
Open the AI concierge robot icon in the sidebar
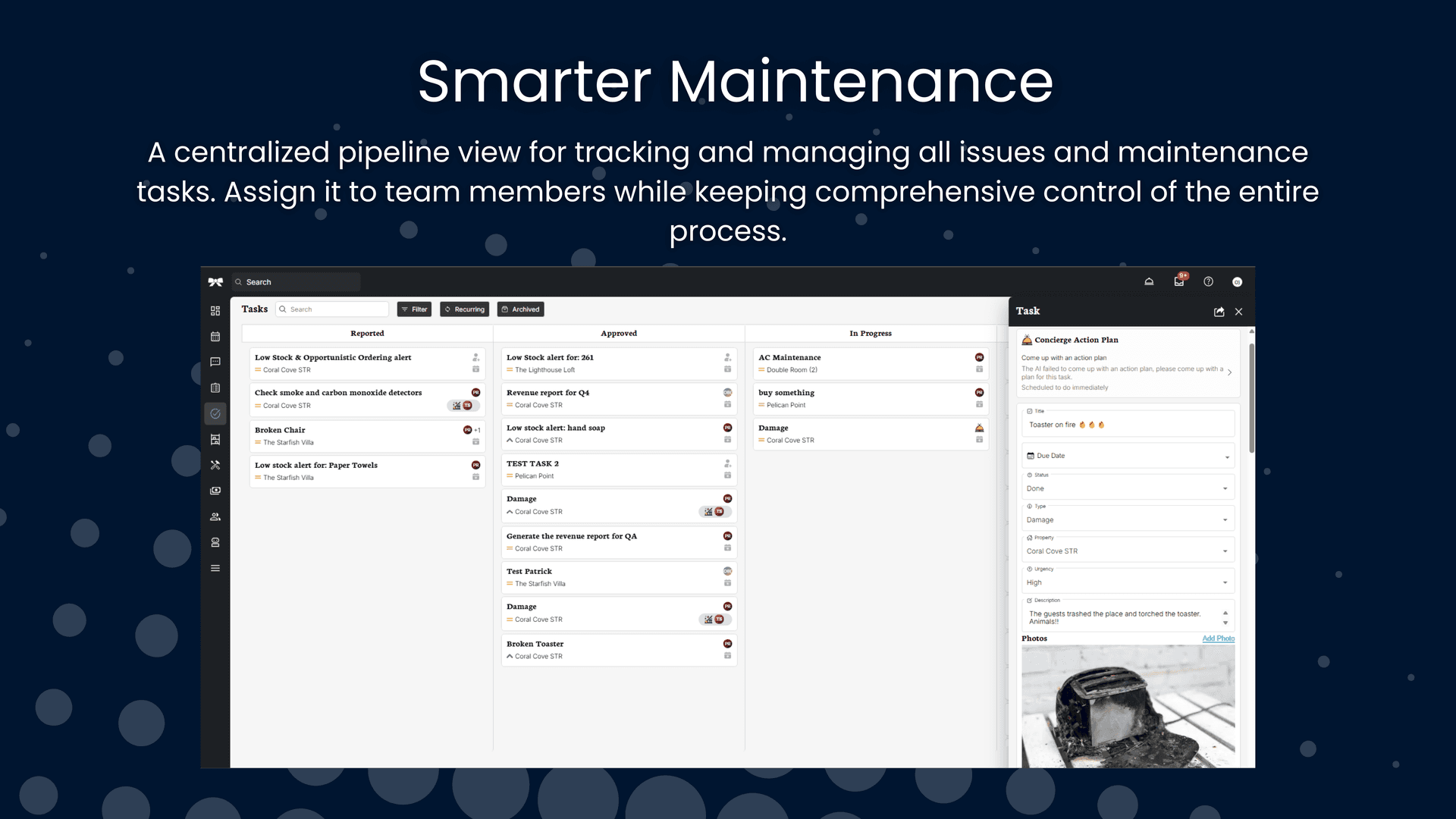point(215,541)
